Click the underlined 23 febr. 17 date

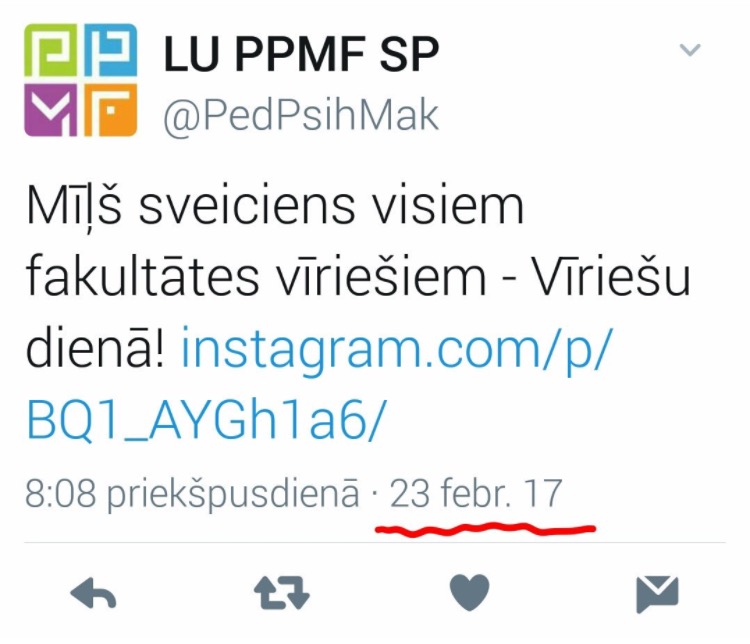coord(476,493)
